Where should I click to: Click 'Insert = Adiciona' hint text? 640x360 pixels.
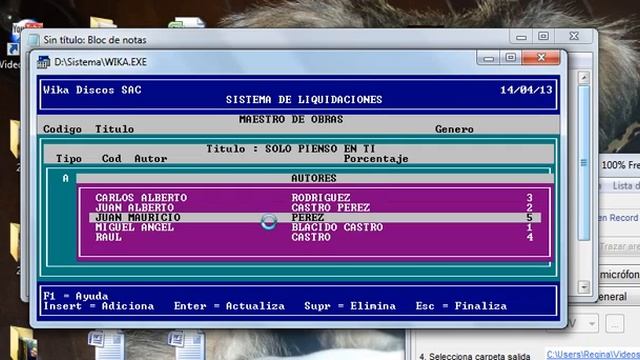[99, 306]
